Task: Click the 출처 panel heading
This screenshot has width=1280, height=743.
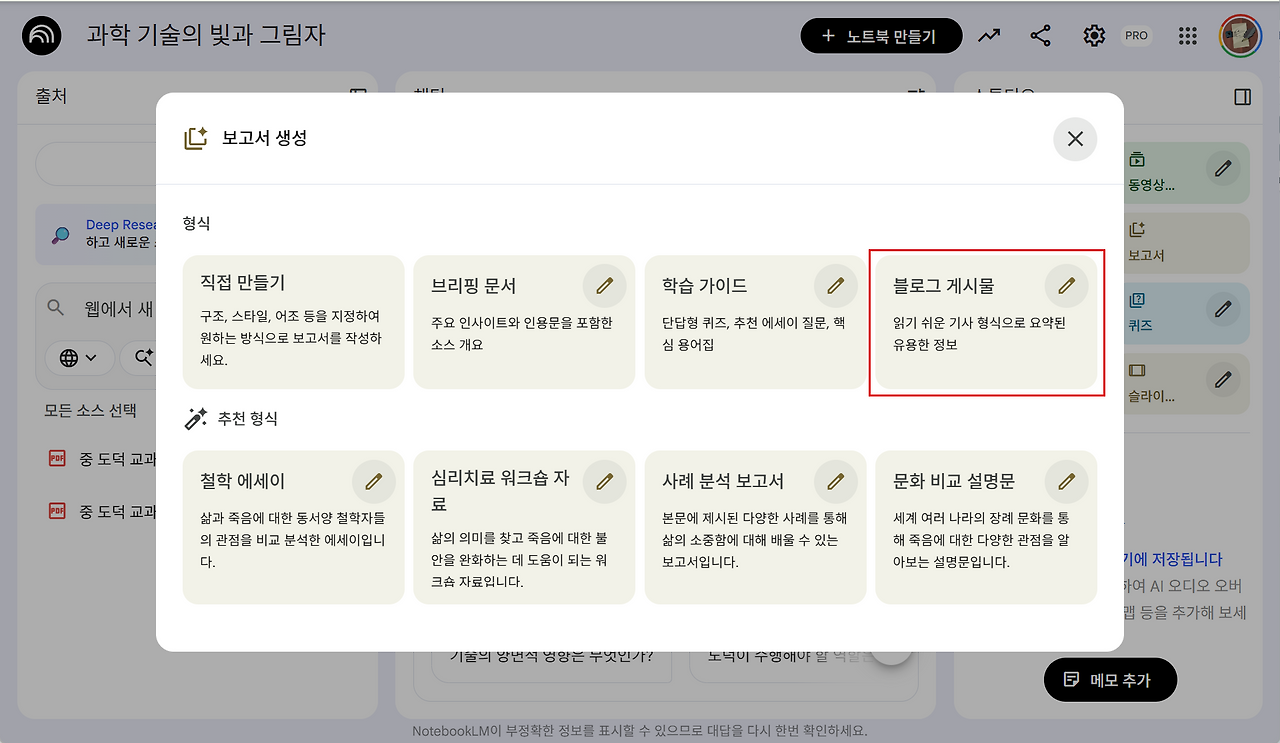Action: tap(51, 97)
